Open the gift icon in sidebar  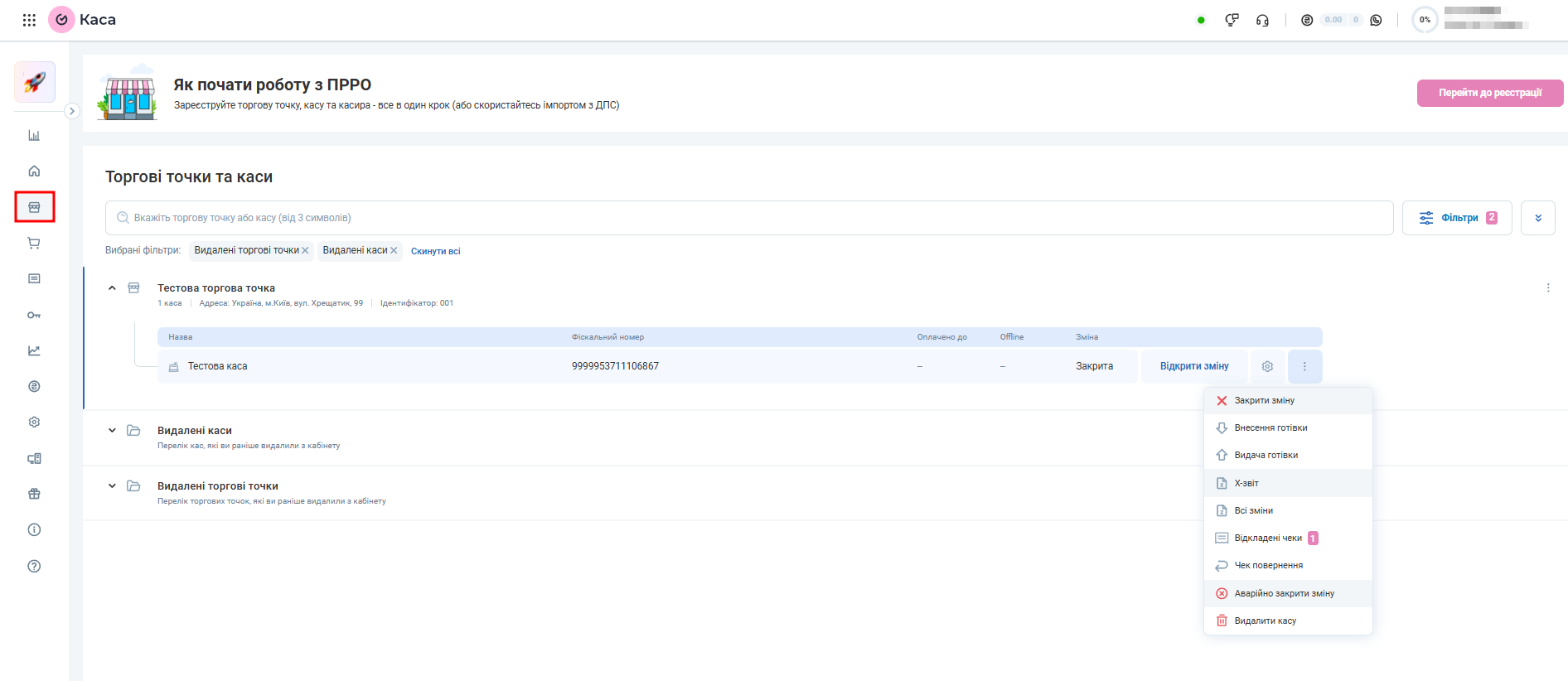click(34, 494)
